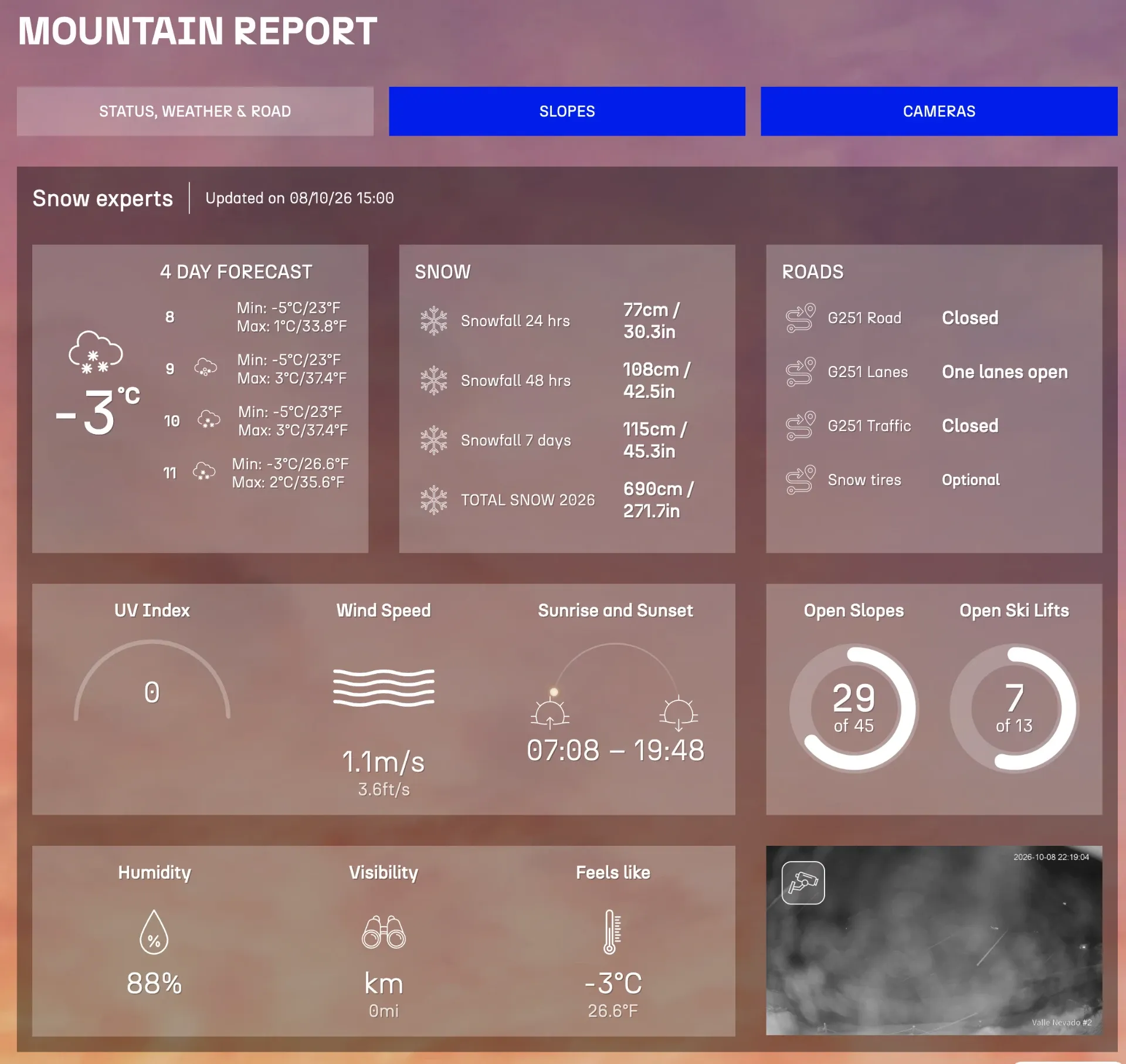Click the sun position arc over sunrise times

[x=615, y=669]
